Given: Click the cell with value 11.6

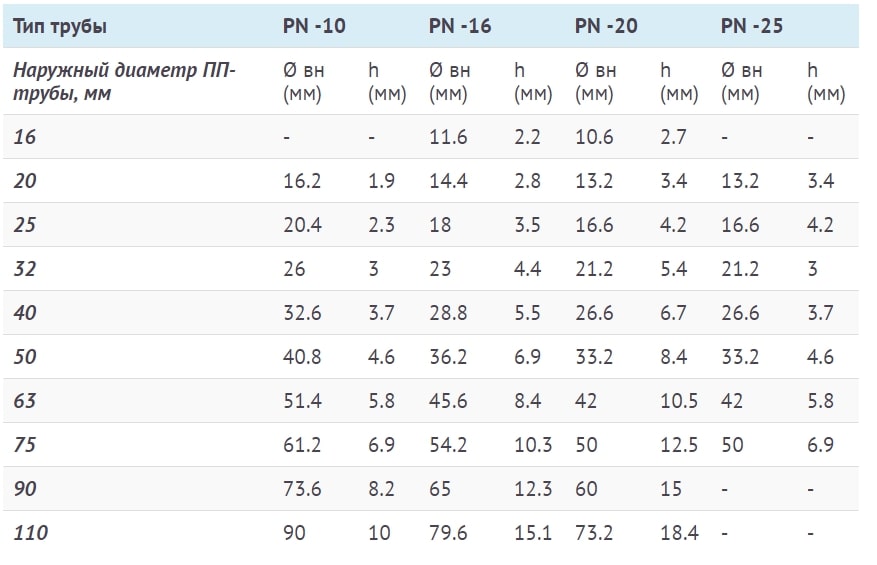Looking at the screenshot, I should pos(448,137).
